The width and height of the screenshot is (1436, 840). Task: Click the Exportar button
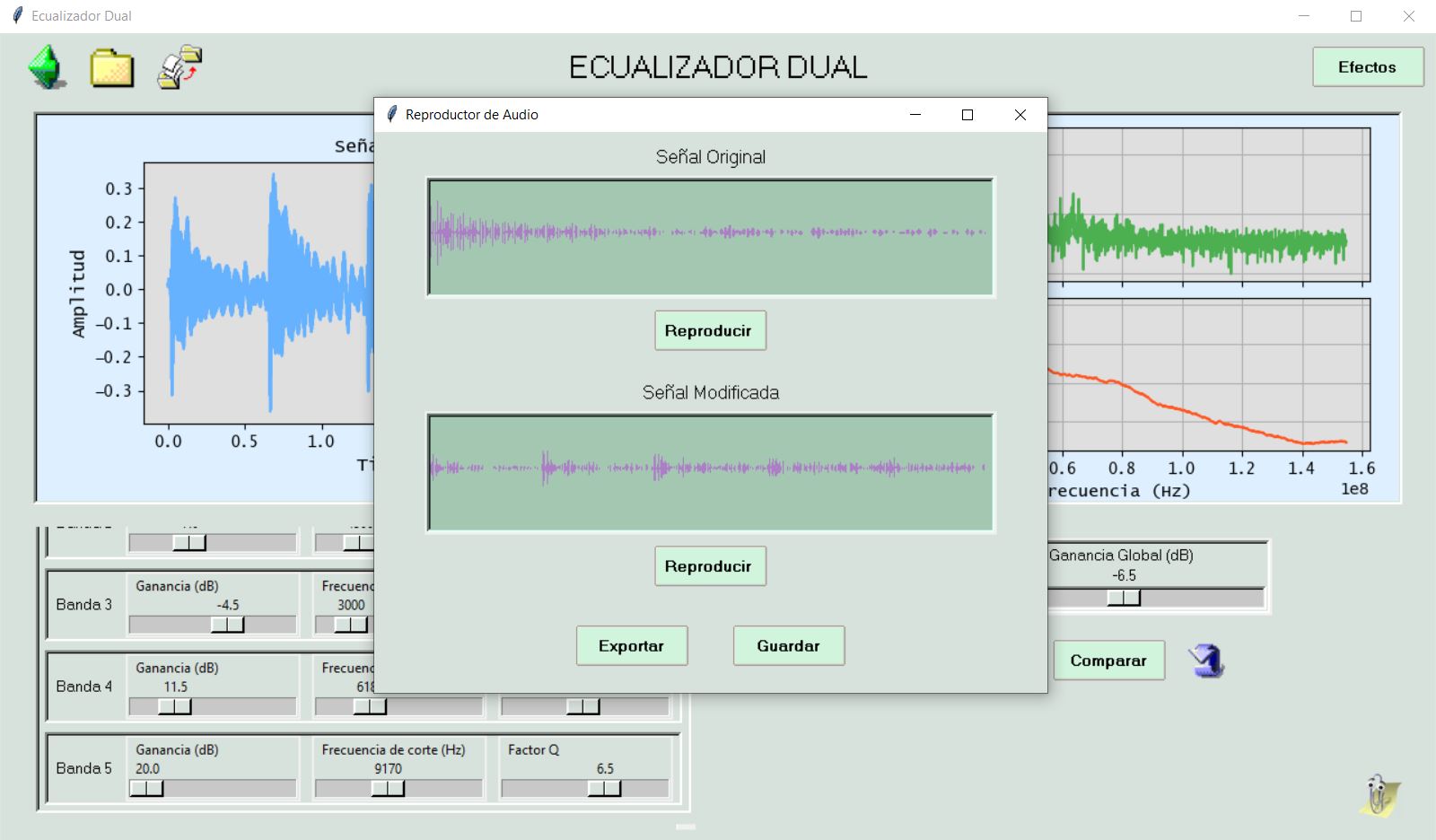[631, 646]
